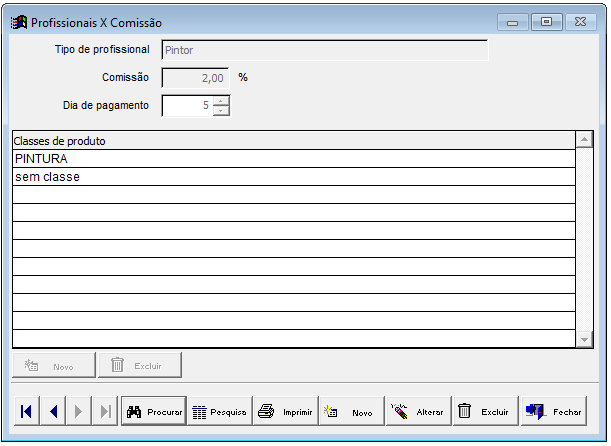
Task: Close the window with the X button
Action: (x=581, y=22)
